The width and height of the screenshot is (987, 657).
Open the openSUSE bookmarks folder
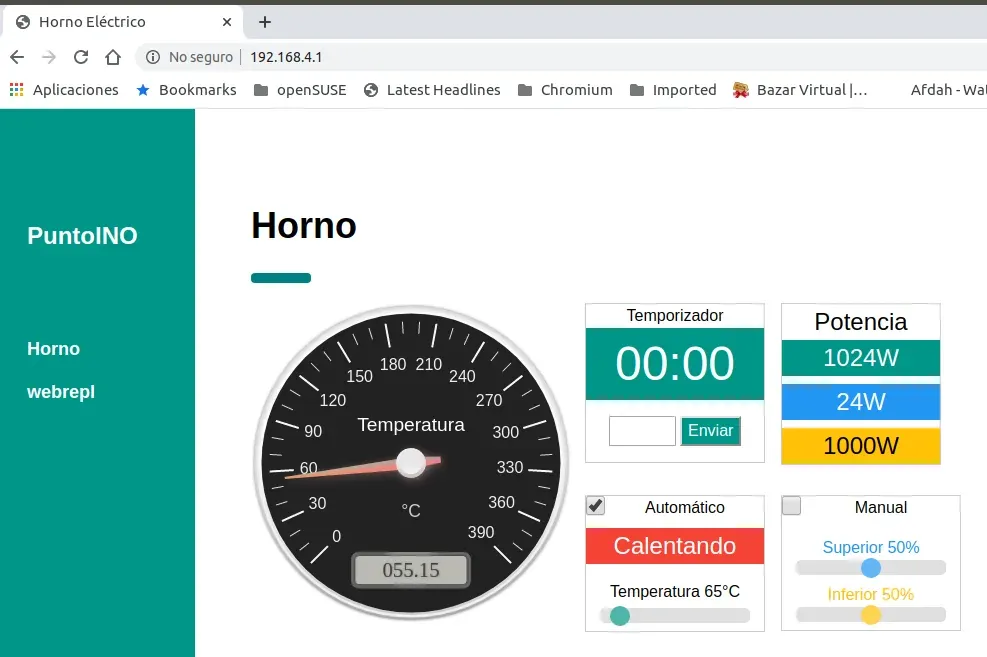tap(300, 90)
